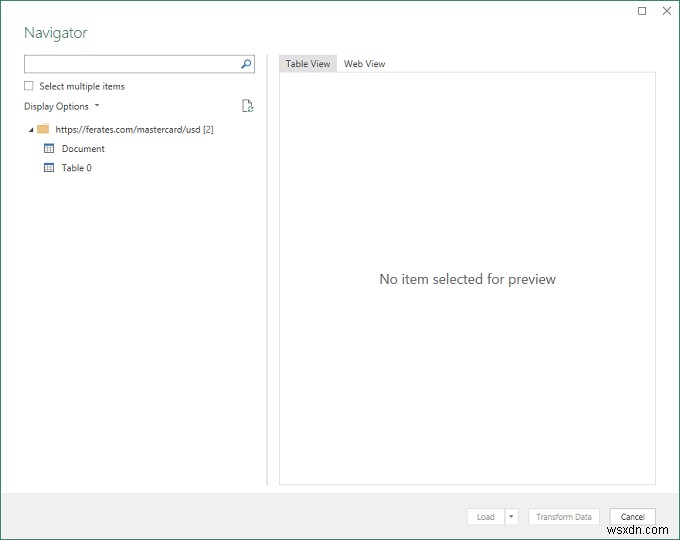The width and height of the screenshot is (680, 540).
Task: Enable Select multiple items checkbox
Action: tap(29, 86)
